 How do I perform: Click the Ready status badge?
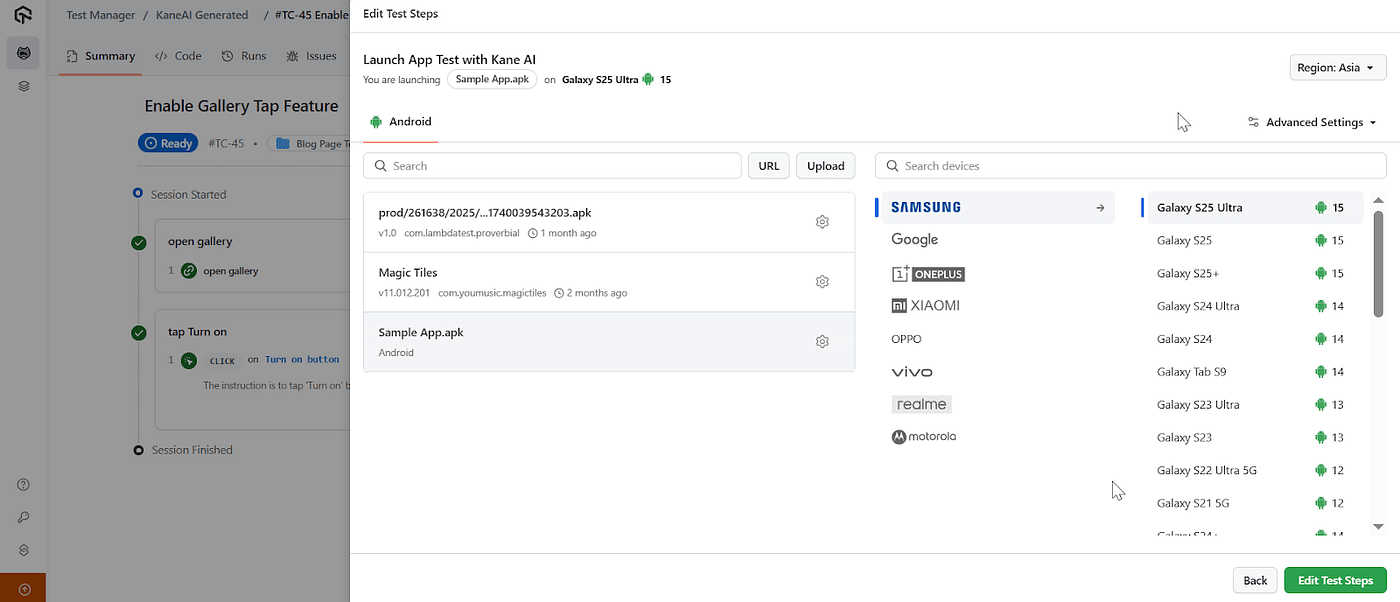(x=168, y=143)
